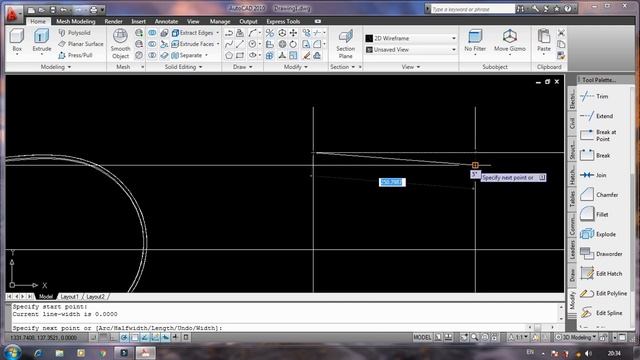The width and height of the screenshot is (640, 360).
Task: Toggle Annotation Visibility status icon
Action: coord(535,338)
